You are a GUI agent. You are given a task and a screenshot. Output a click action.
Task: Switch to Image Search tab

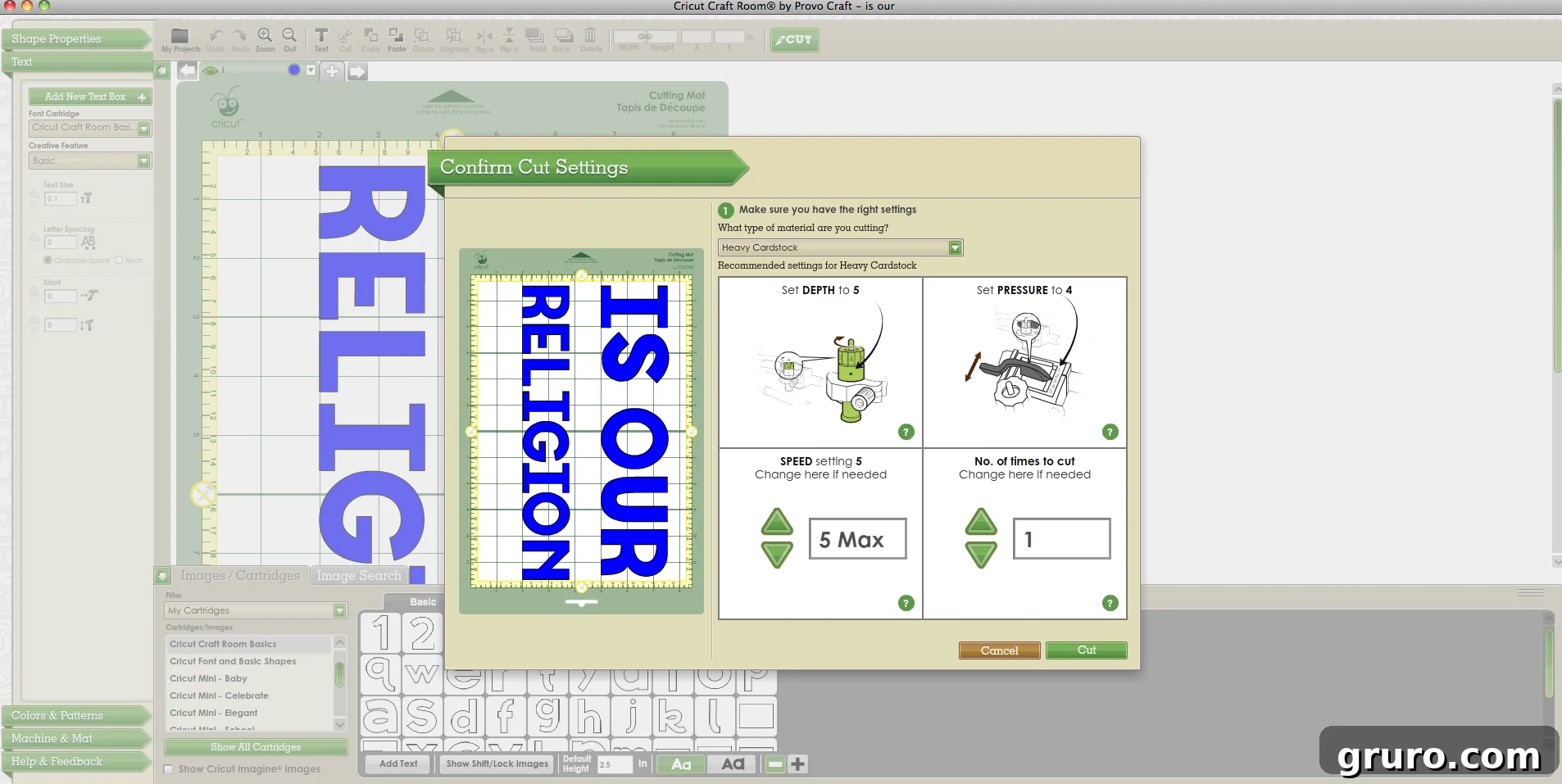pyautogui.click(x=359, y=576)
